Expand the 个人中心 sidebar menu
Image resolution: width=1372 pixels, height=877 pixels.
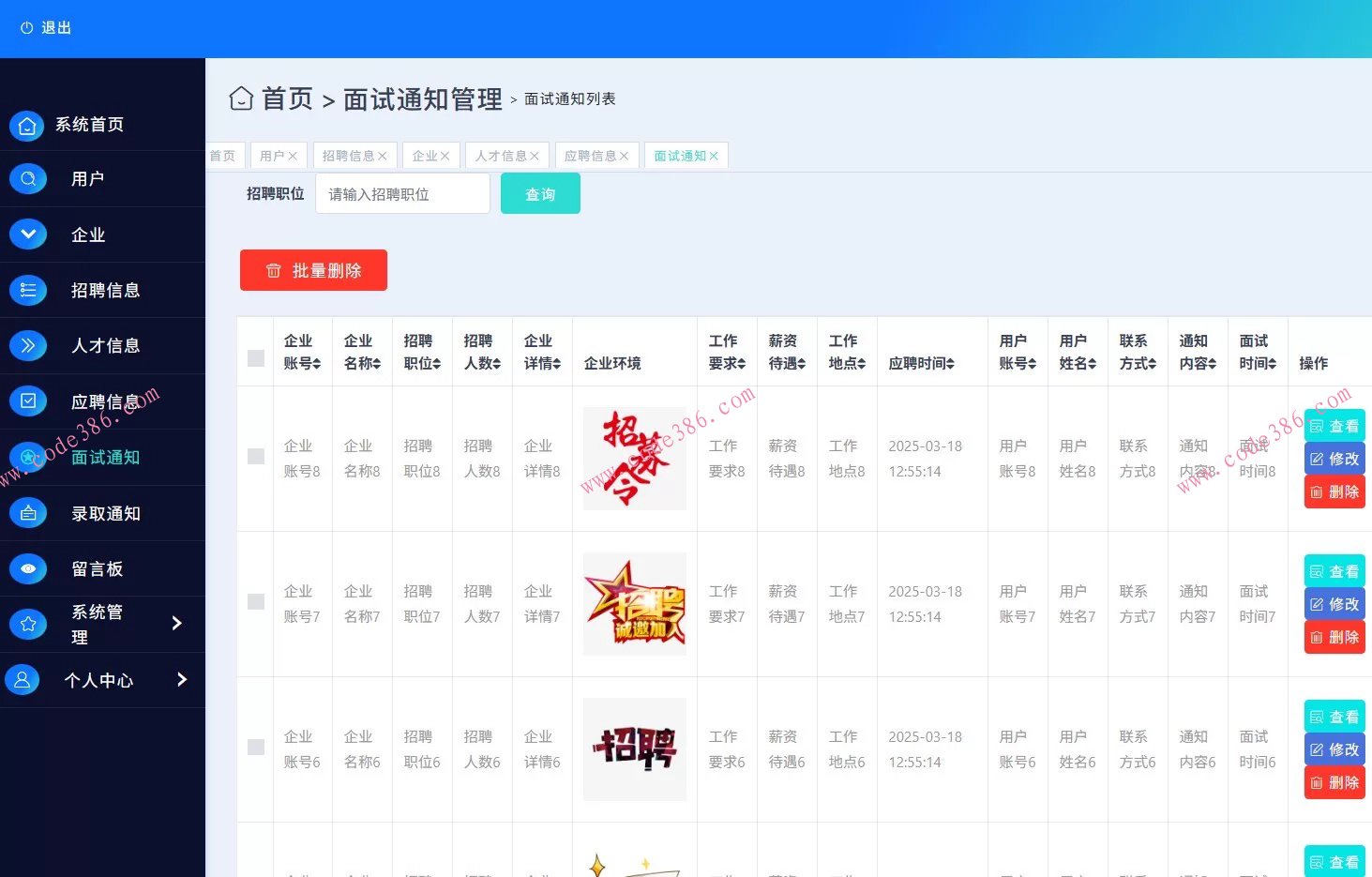(182, 680)
